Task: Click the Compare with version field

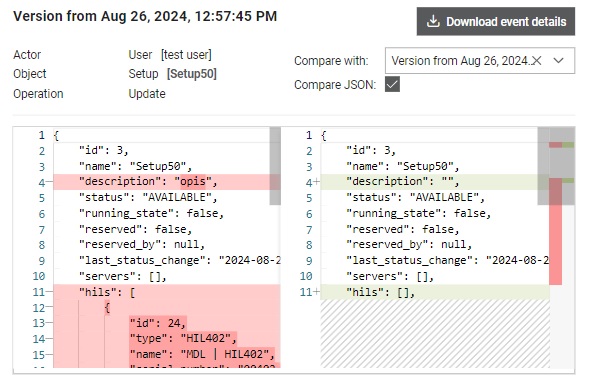Action: 480,61
